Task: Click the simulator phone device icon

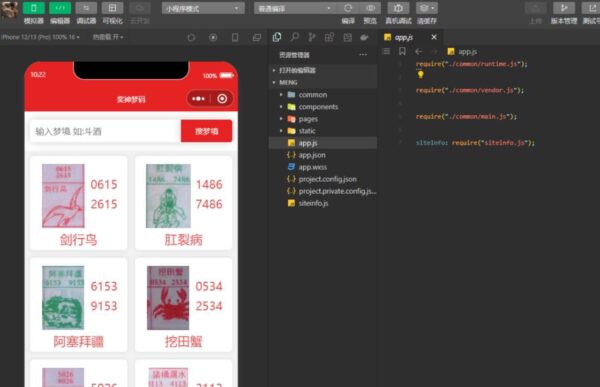Action: pos(235,38)
